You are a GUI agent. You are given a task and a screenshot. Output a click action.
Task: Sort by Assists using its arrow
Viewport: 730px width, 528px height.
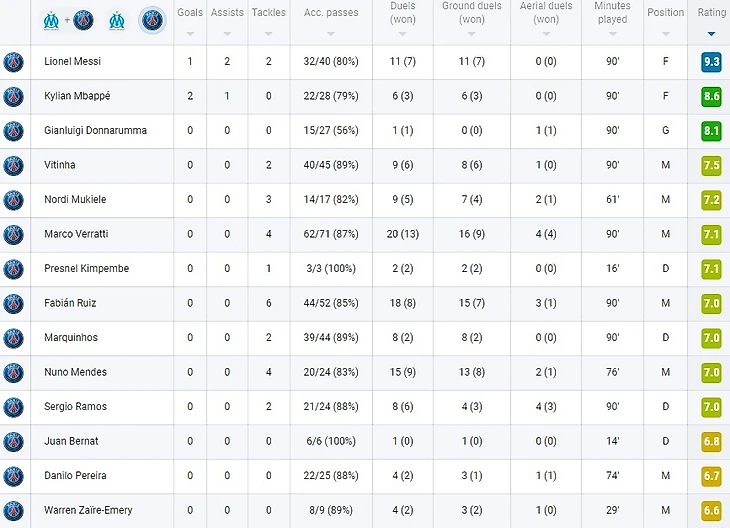pyautogui.click(x=227, y=33)
